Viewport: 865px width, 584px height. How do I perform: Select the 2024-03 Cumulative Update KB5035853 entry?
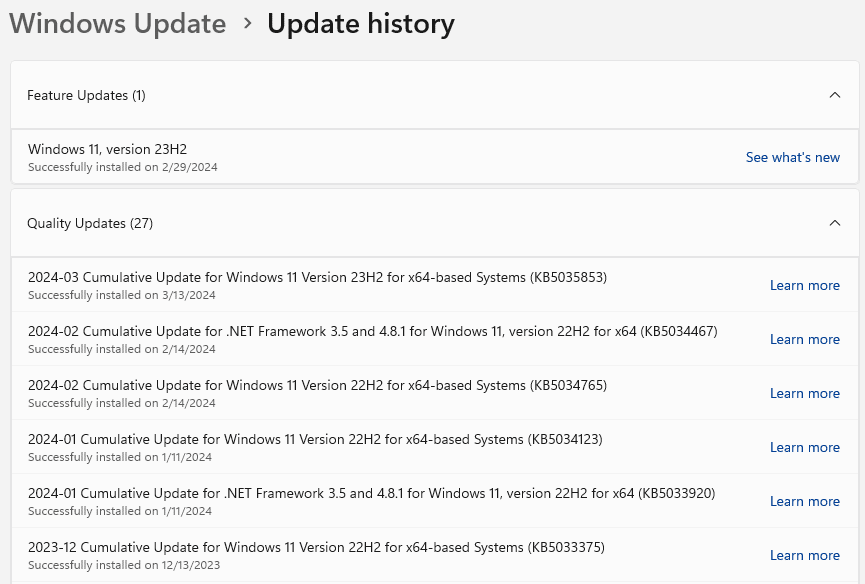pyautogui.click(x=435, y=285)
